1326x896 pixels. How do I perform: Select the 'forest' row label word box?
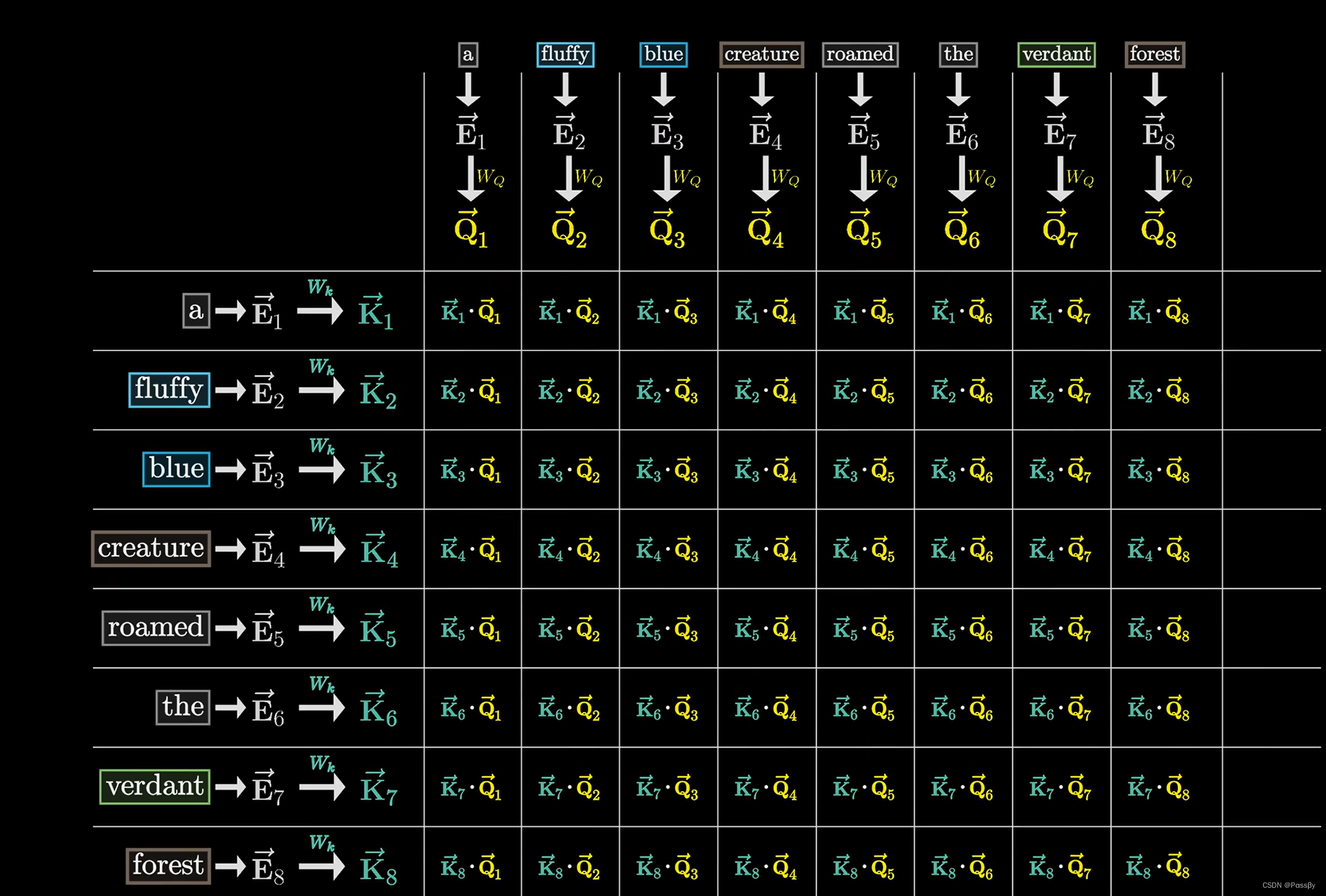pos(168,866)
